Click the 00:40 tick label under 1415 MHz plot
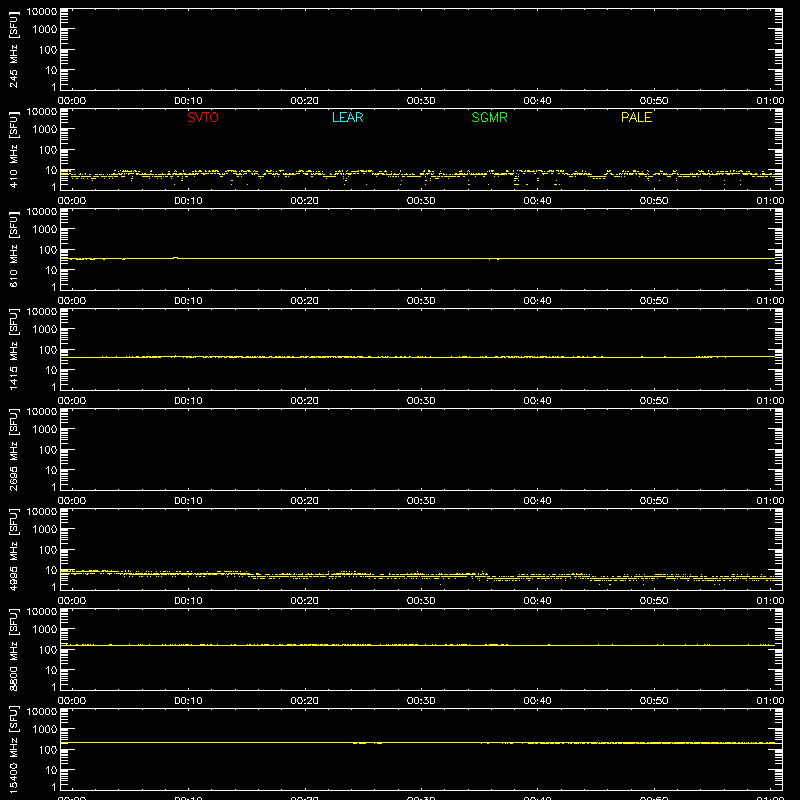 (x=537, y=401)
